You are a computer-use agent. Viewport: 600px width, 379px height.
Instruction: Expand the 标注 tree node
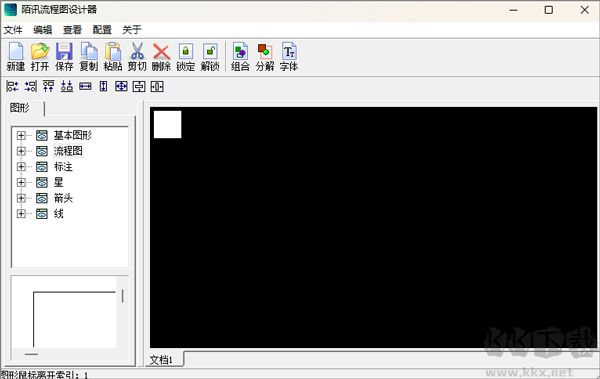[x=21, y=167]
